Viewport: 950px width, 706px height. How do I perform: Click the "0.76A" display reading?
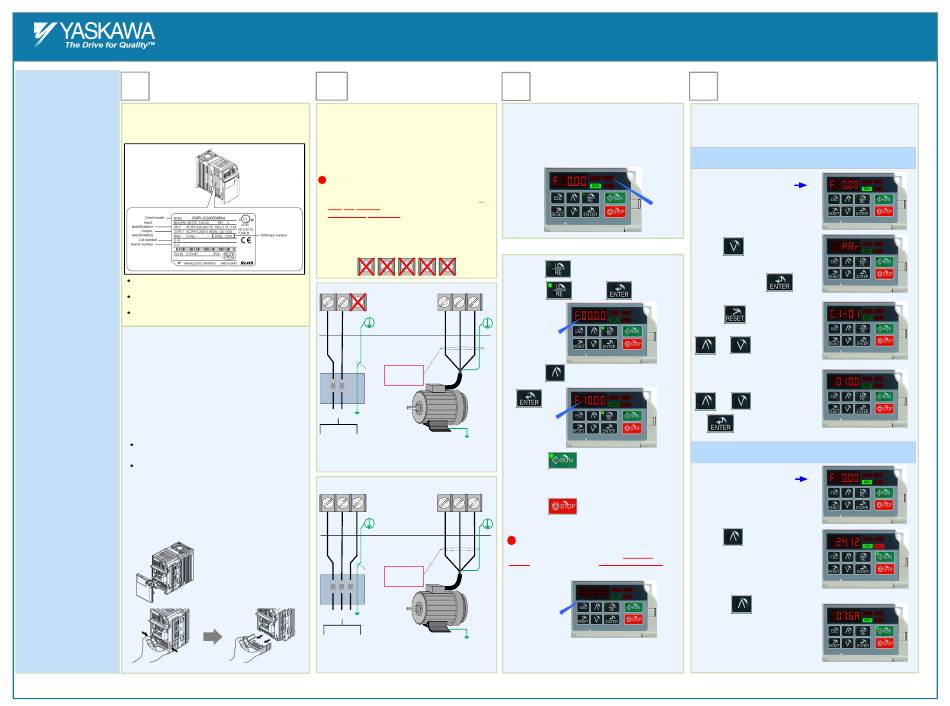[847, 616]
